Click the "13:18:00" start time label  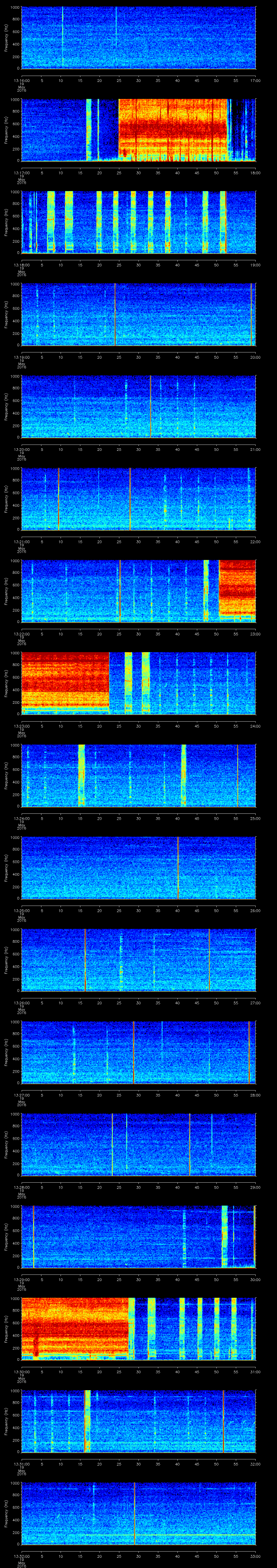[x=21, y=265]
